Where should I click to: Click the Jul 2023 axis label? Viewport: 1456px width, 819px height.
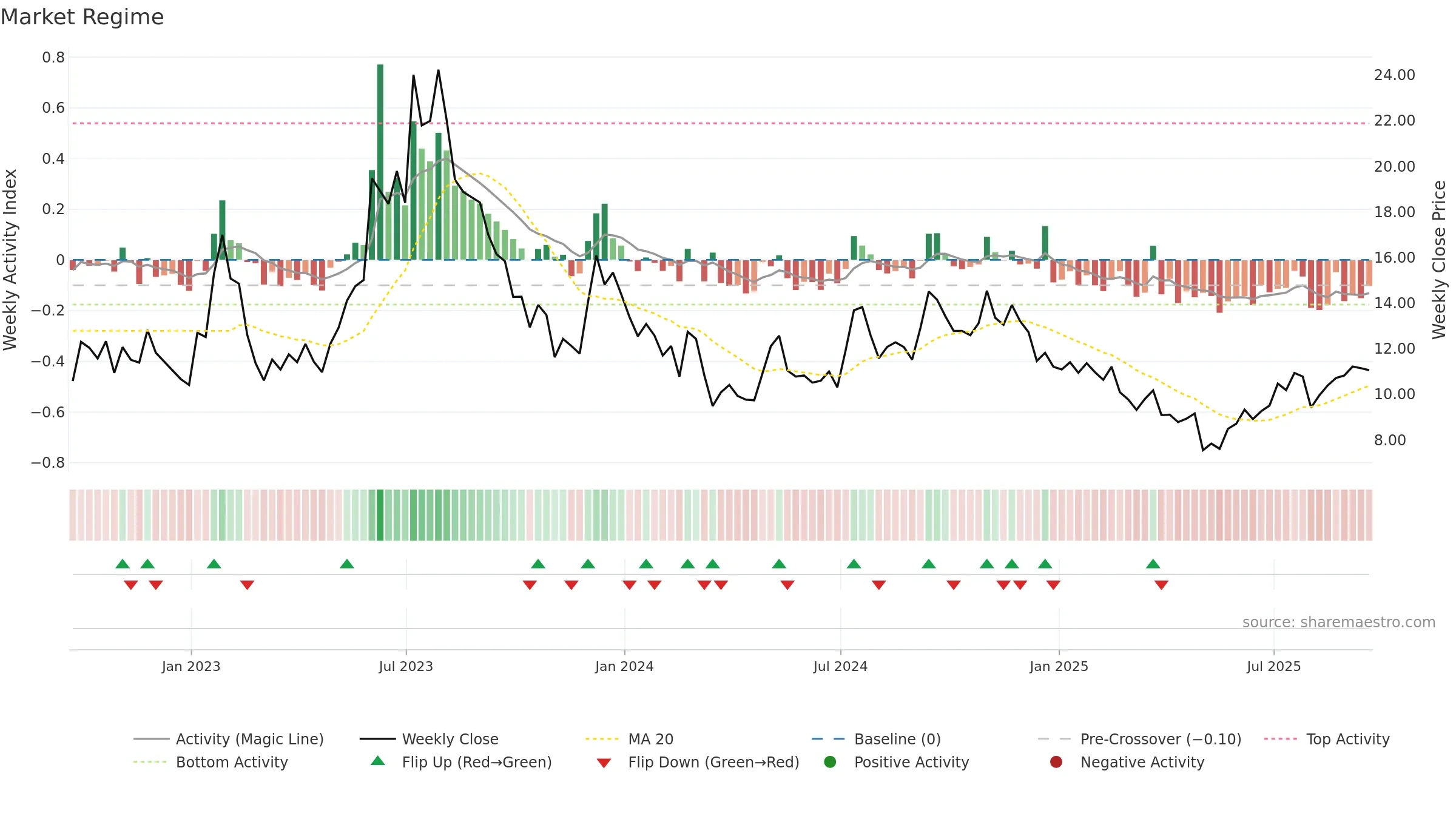tap(406, 666)
